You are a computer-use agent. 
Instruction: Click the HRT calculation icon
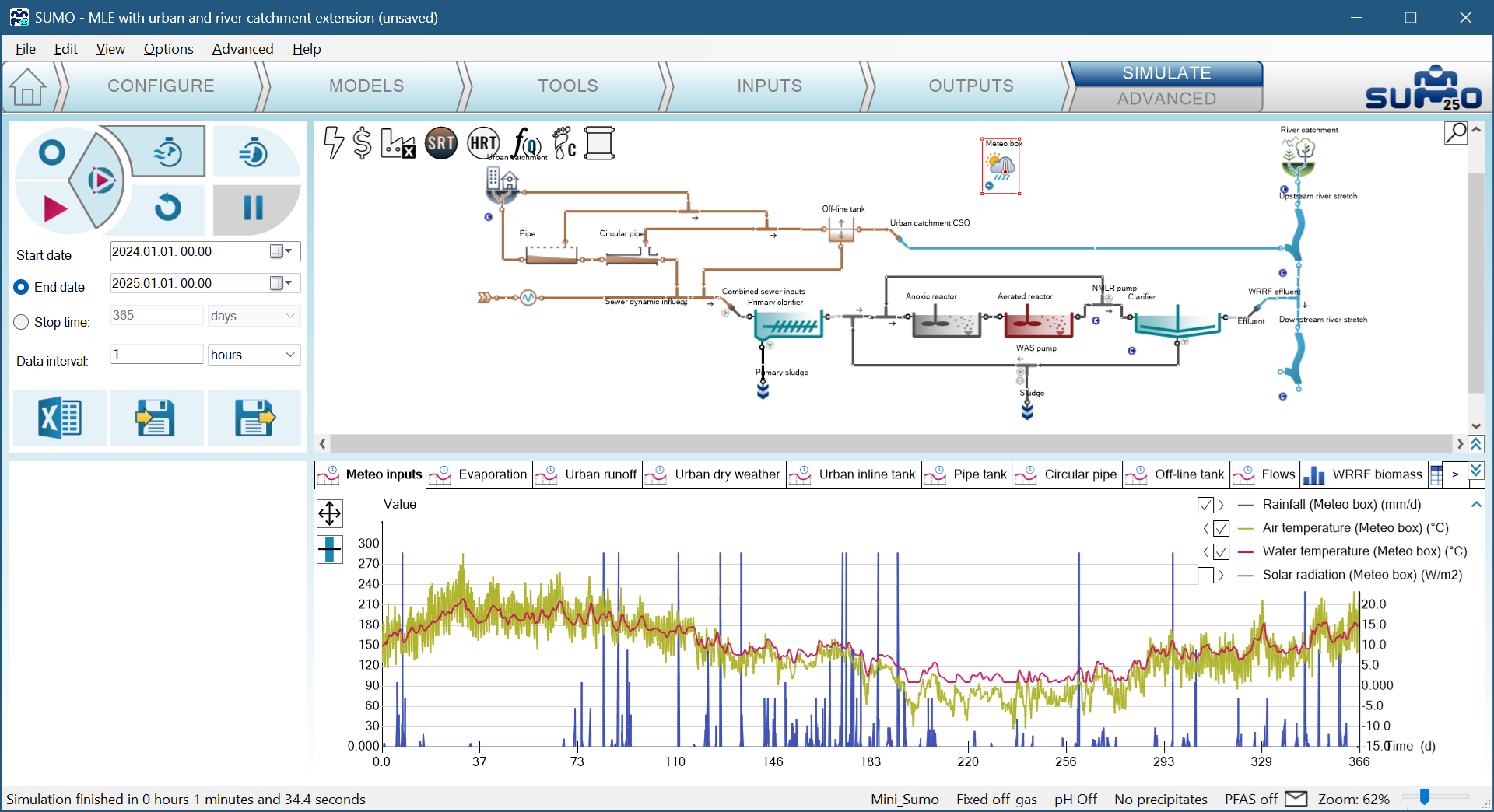[482, 143]
